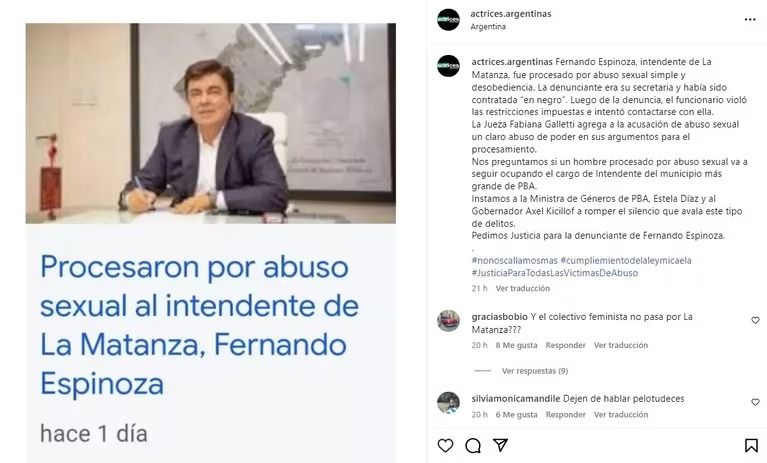The width and height of the screenshot is (767, 463).
Task: Like the post with the heart icon
Action: 445,445
